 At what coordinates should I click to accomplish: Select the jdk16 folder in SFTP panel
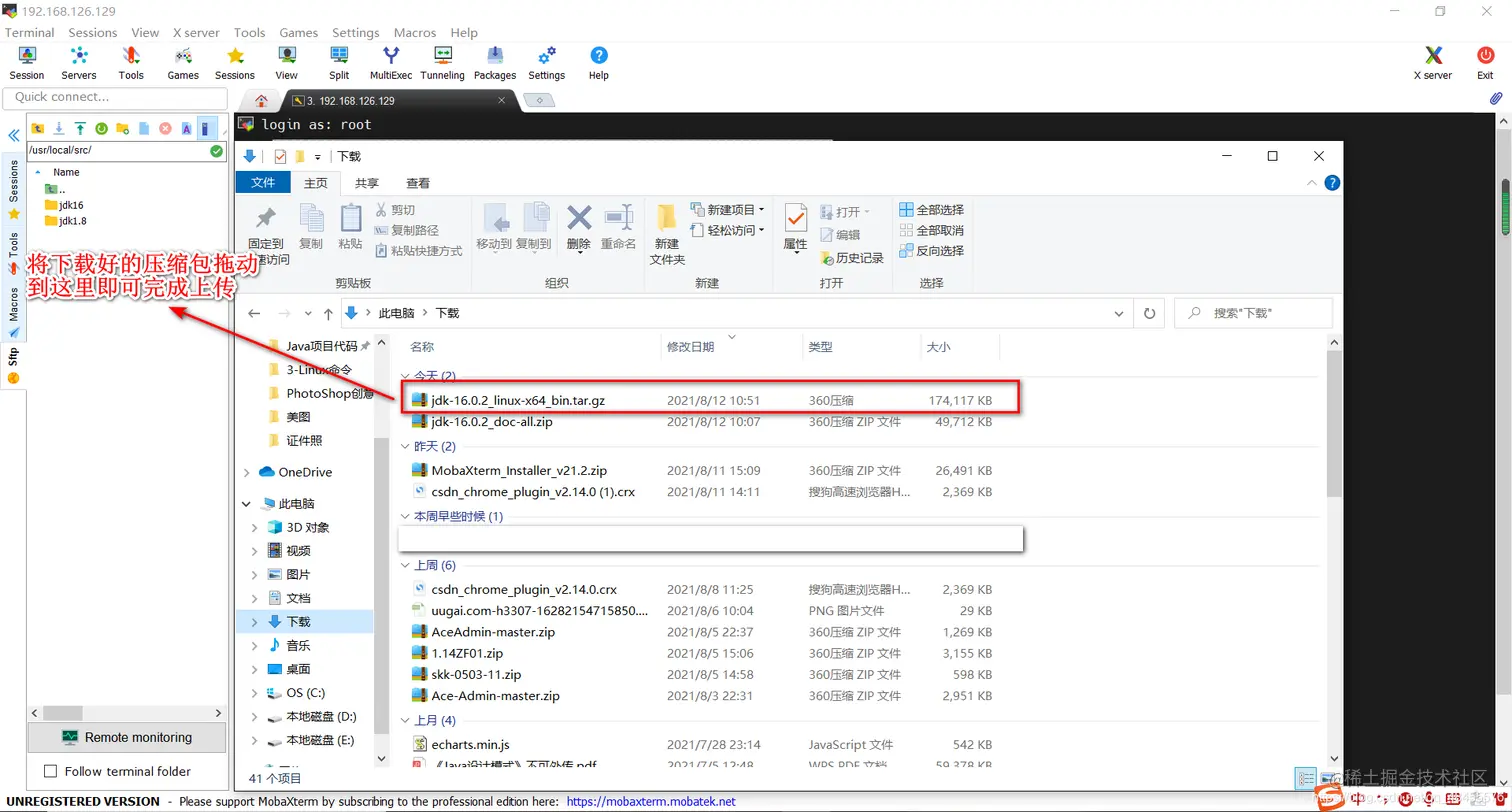(x=64, y=205)
